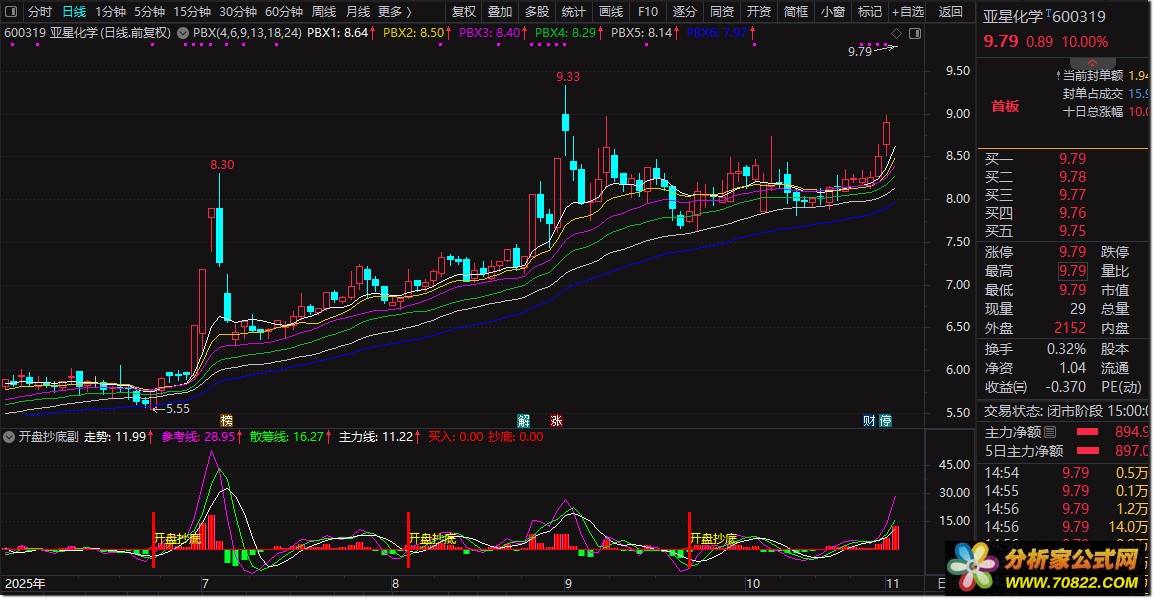Image resolution: width=1155 pixels, height=599 pixels.
Task: Toggle 简框 simple frame mode
Action: tap(796, 12)
